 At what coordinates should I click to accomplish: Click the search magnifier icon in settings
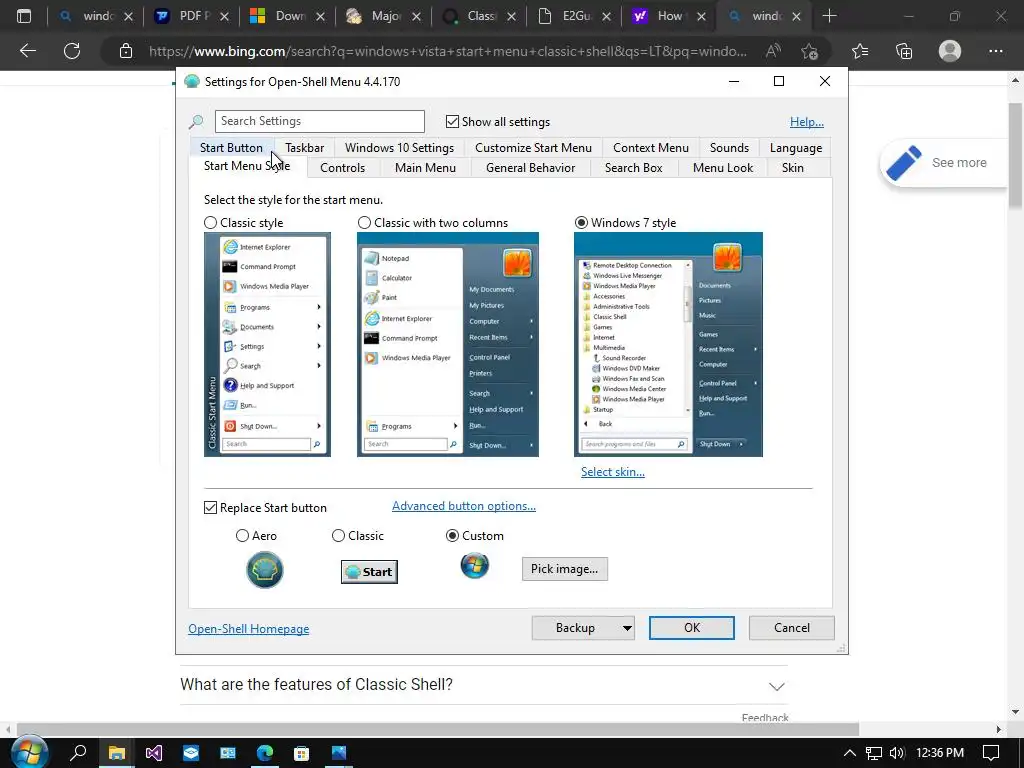[196, 122]
